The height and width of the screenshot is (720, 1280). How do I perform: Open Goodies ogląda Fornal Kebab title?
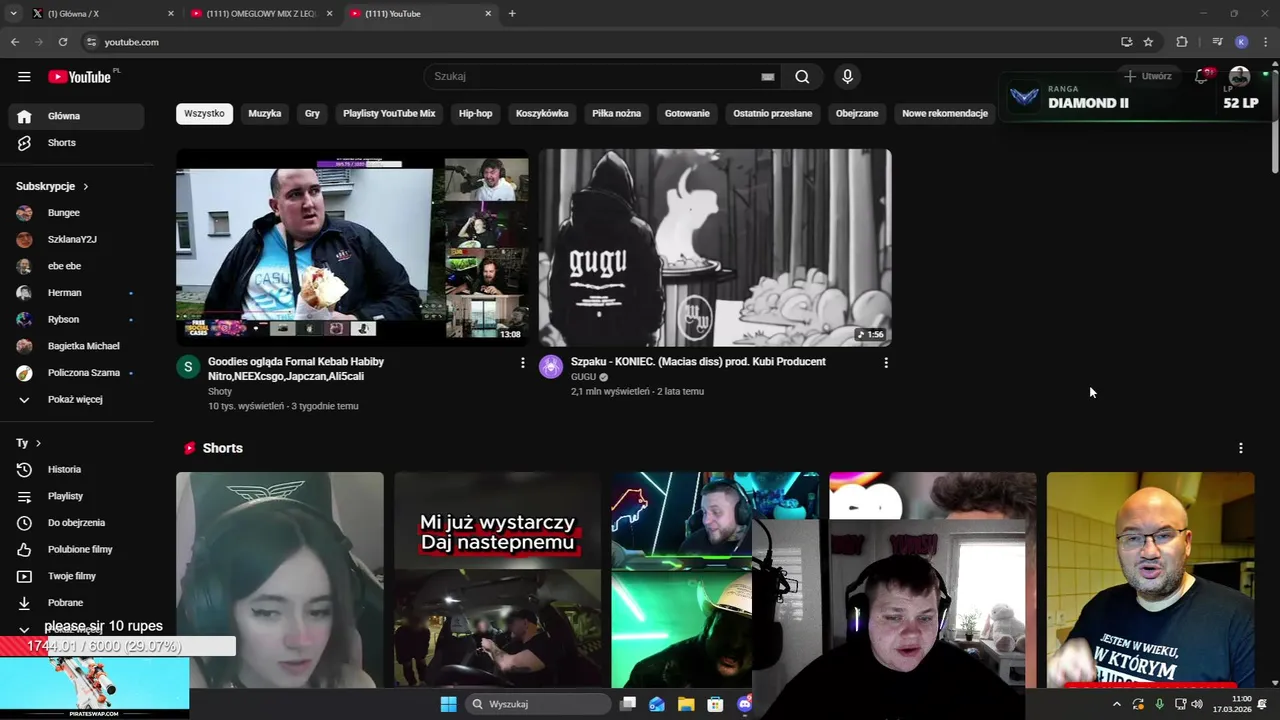click(296, 369)
